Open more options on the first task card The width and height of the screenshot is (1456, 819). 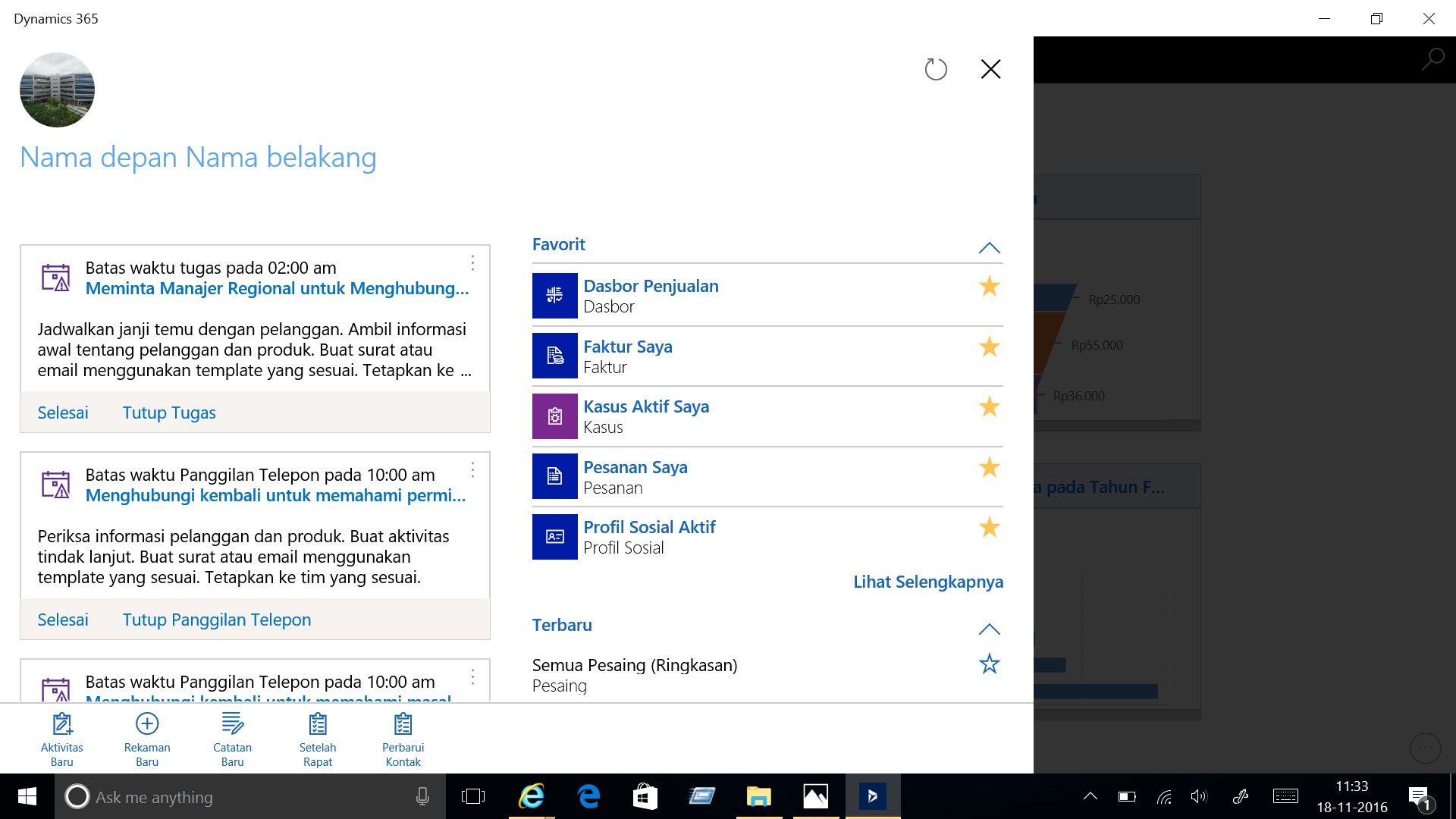pos(472,263)
